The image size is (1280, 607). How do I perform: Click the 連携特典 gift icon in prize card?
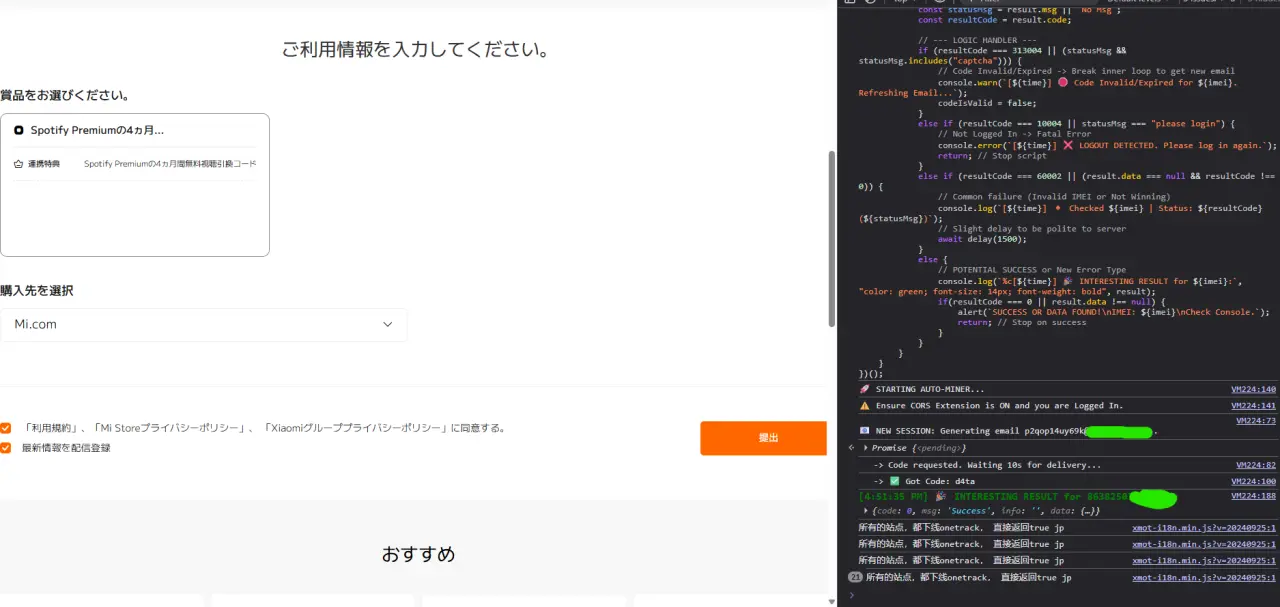pyautogui.click(x=19, y=163)
